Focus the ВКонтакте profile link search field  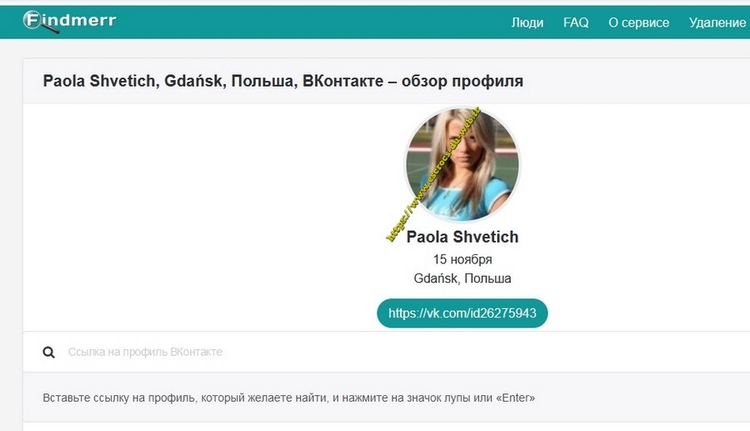click(300, 352)
